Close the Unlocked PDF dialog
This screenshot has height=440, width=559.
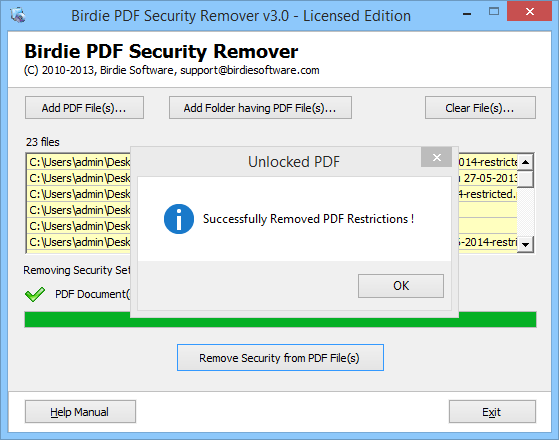point(437,157)
